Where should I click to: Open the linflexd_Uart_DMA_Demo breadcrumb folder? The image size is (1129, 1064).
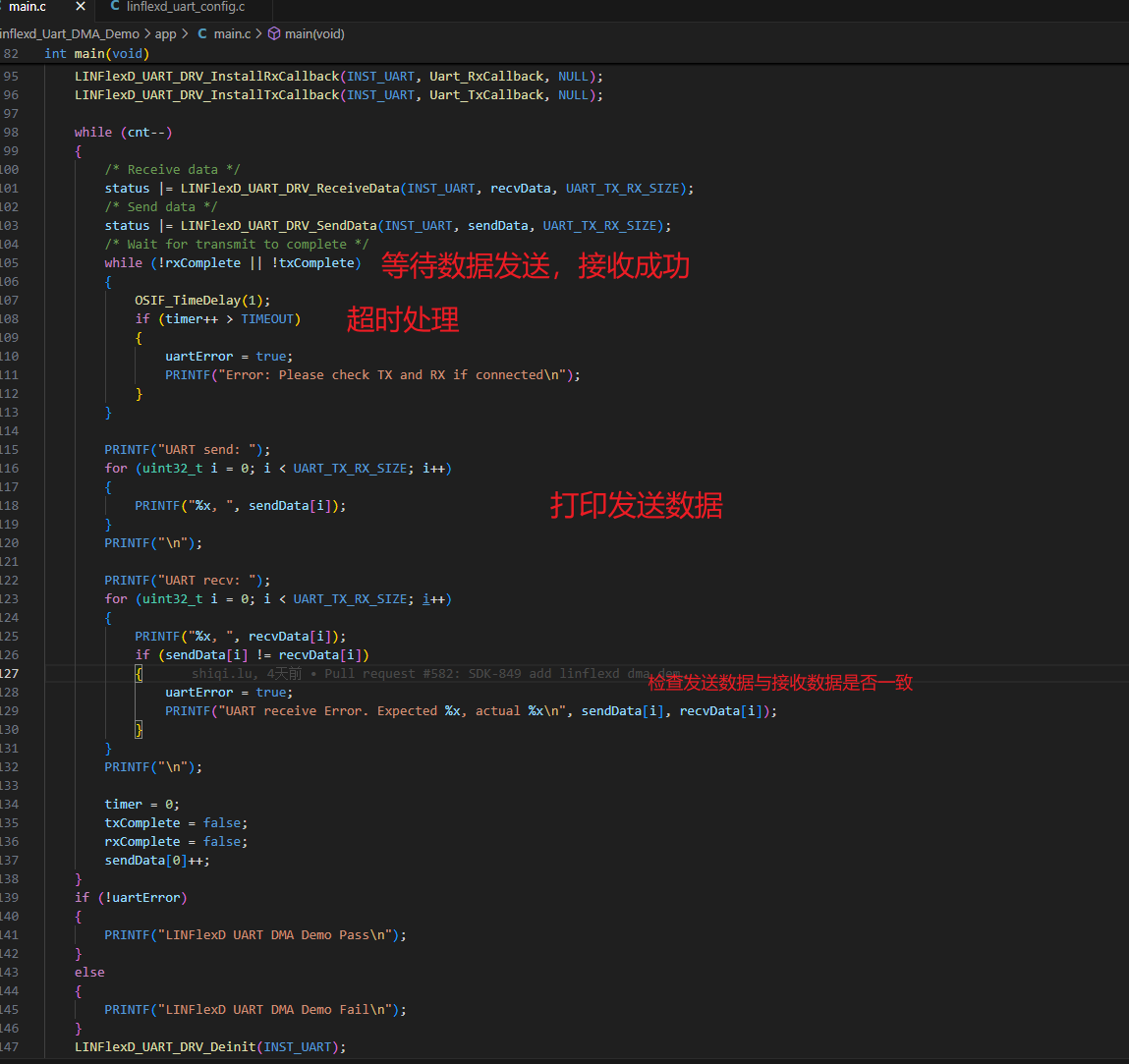(69, 33)
